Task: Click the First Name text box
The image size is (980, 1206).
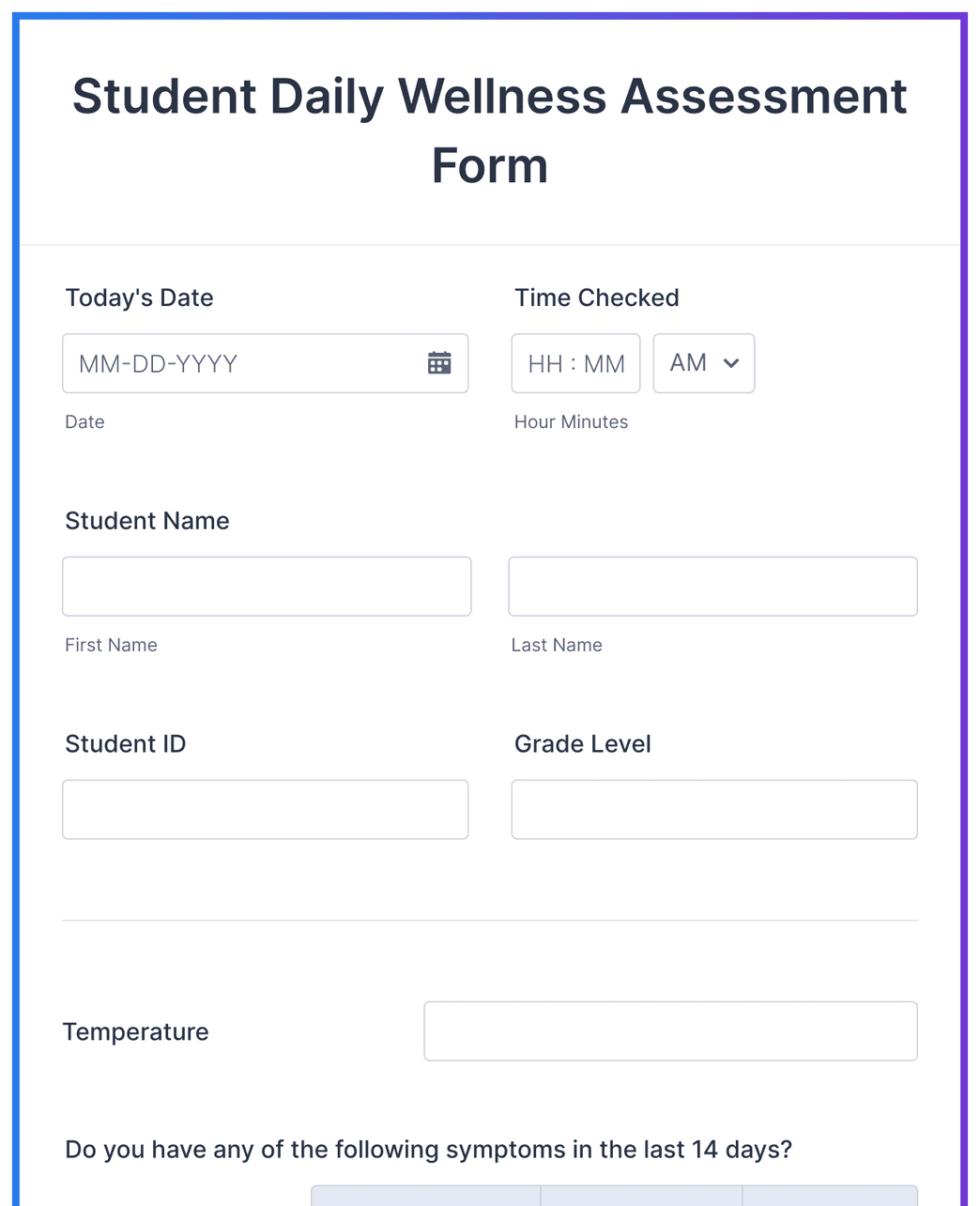Action: (x=267, y=587)
